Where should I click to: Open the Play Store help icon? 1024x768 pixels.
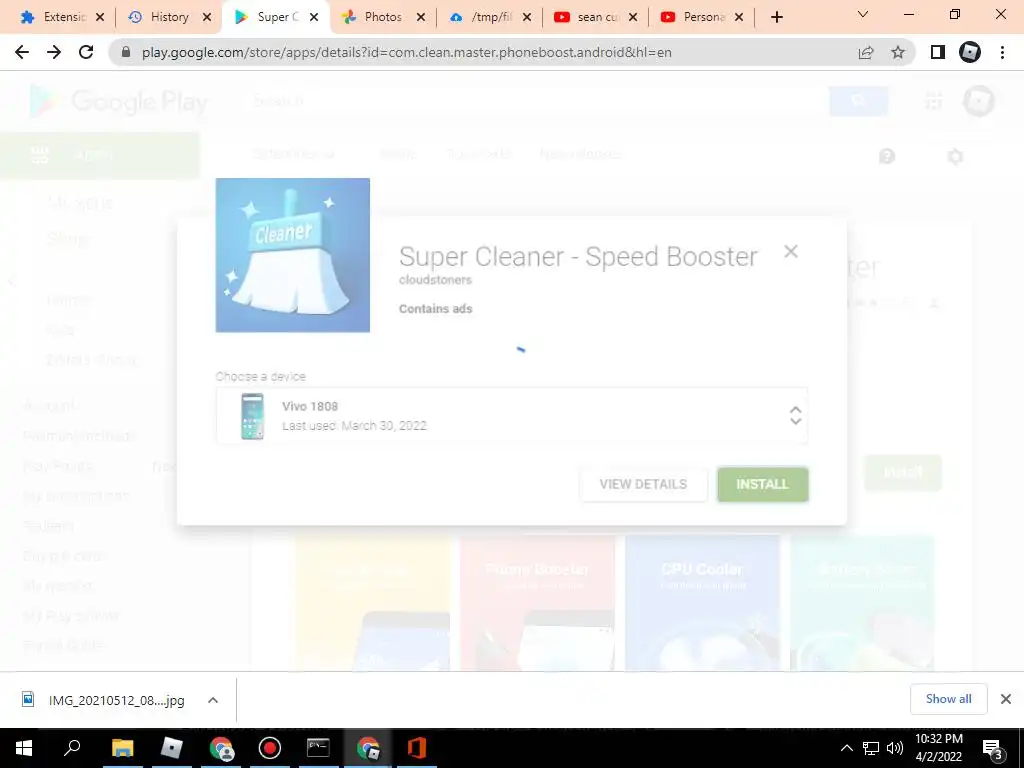(x=887, y=156)
